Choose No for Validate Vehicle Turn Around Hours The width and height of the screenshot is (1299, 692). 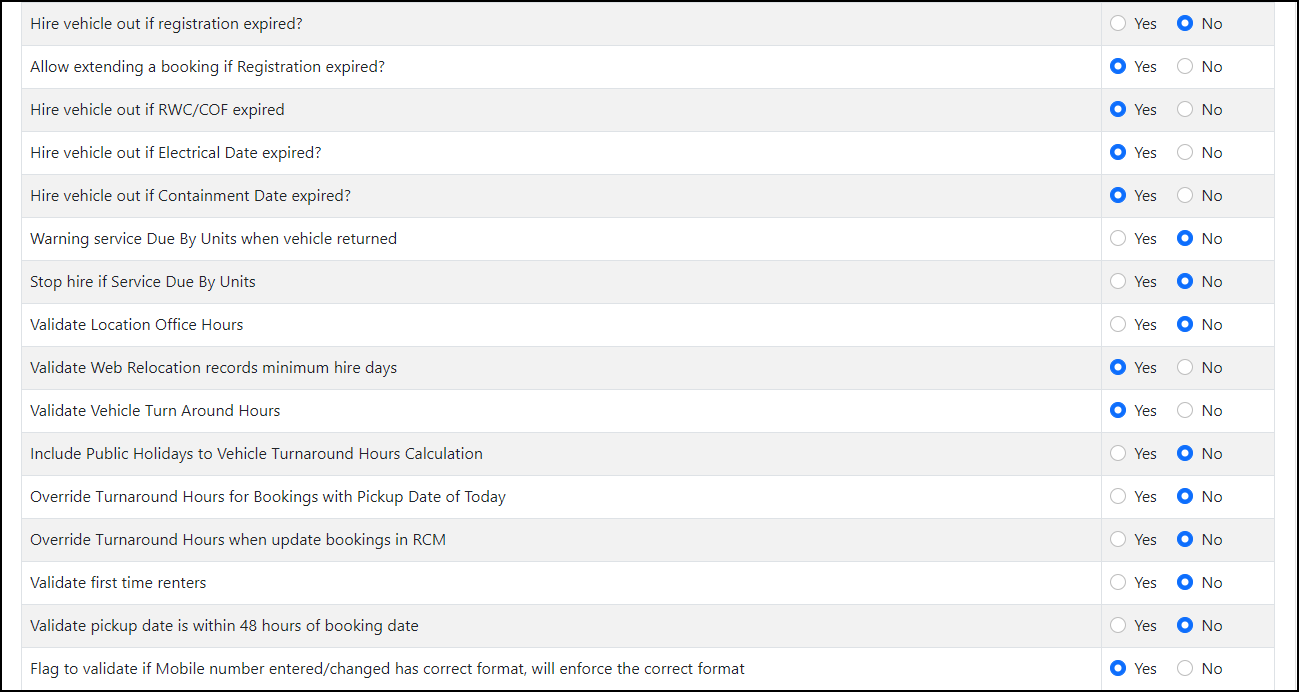pyautogui.click(x=1185, y=410)
